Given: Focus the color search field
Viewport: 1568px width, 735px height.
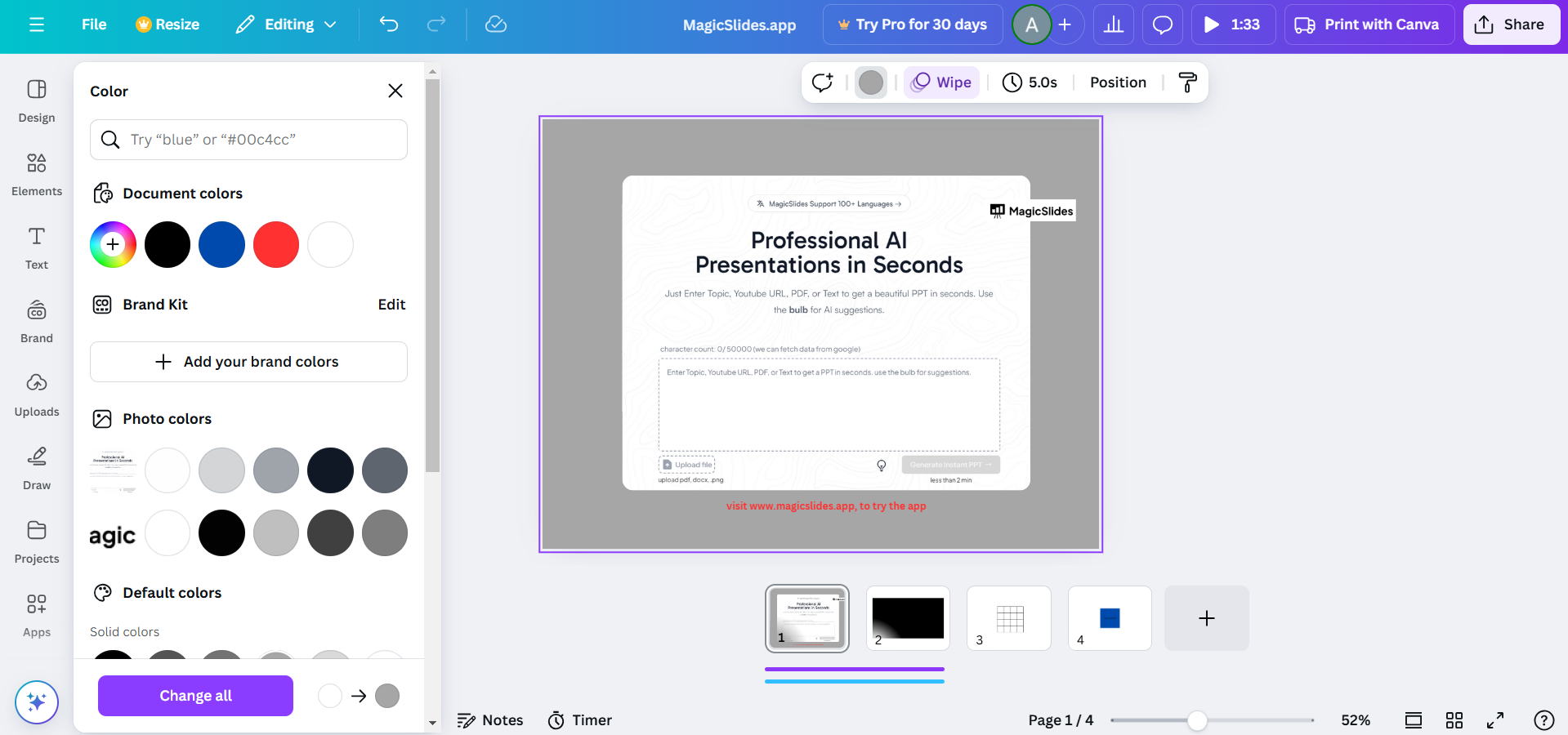Looking at the screenshot, I should tap(248, 140).
